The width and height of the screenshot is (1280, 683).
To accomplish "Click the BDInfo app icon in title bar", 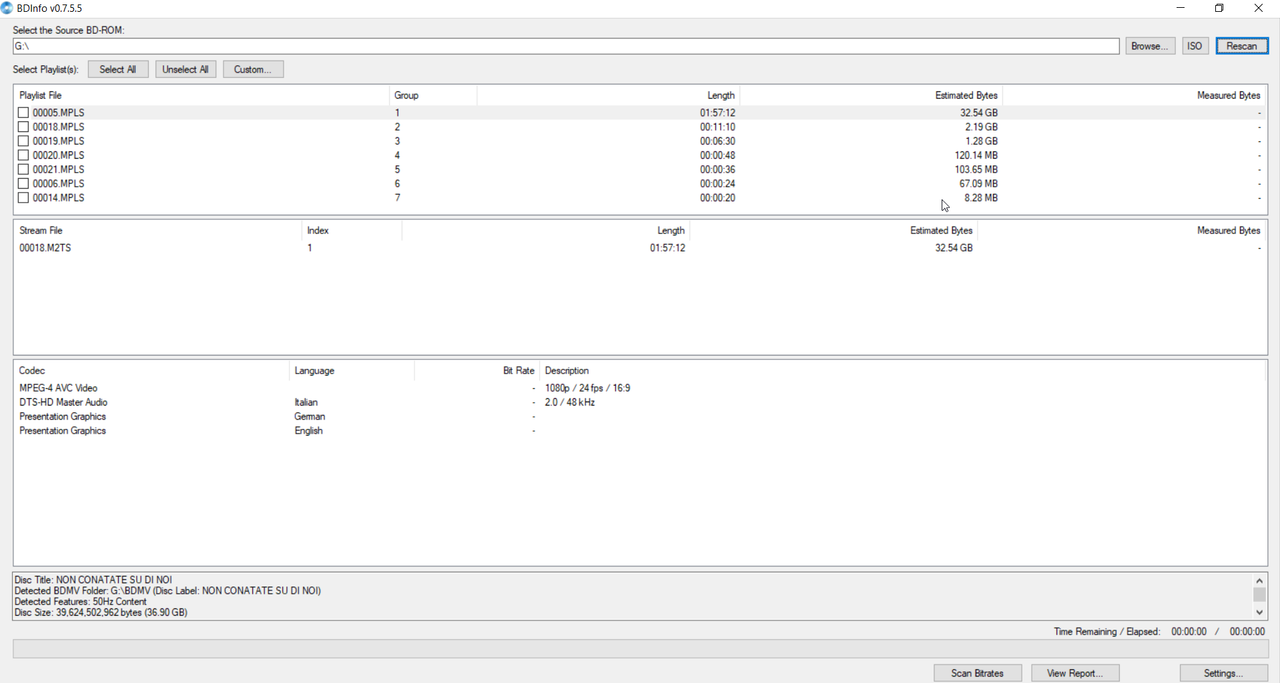I will [7, 8].
